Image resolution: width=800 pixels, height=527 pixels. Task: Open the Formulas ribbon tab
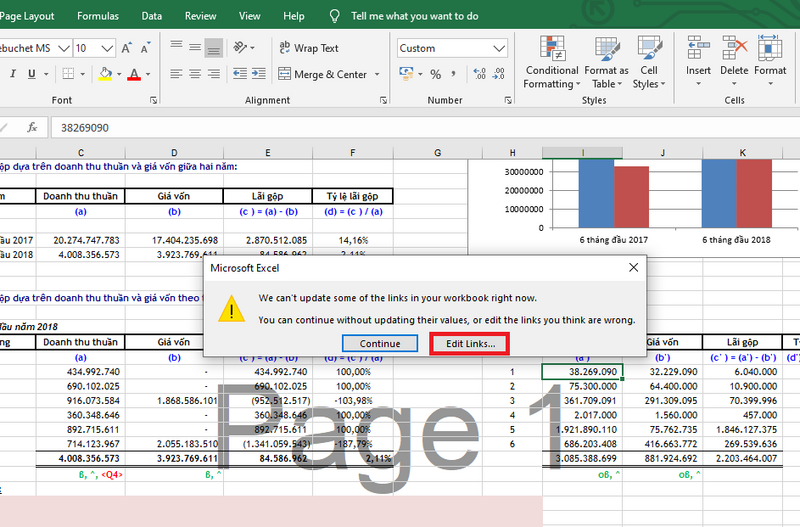tap(97, 16)
